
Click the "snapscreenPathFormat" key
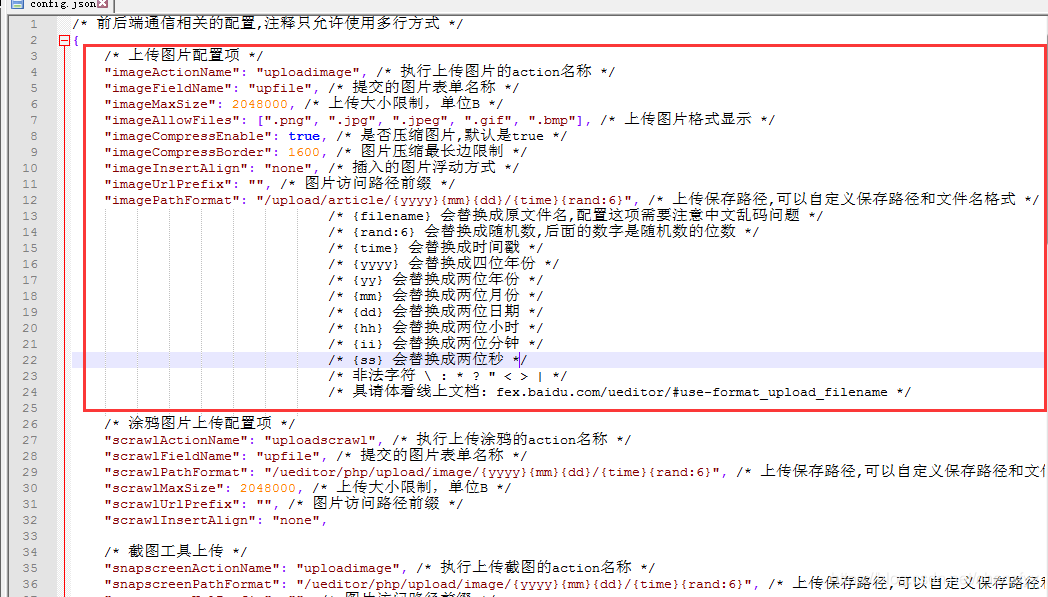pos(196,584)
